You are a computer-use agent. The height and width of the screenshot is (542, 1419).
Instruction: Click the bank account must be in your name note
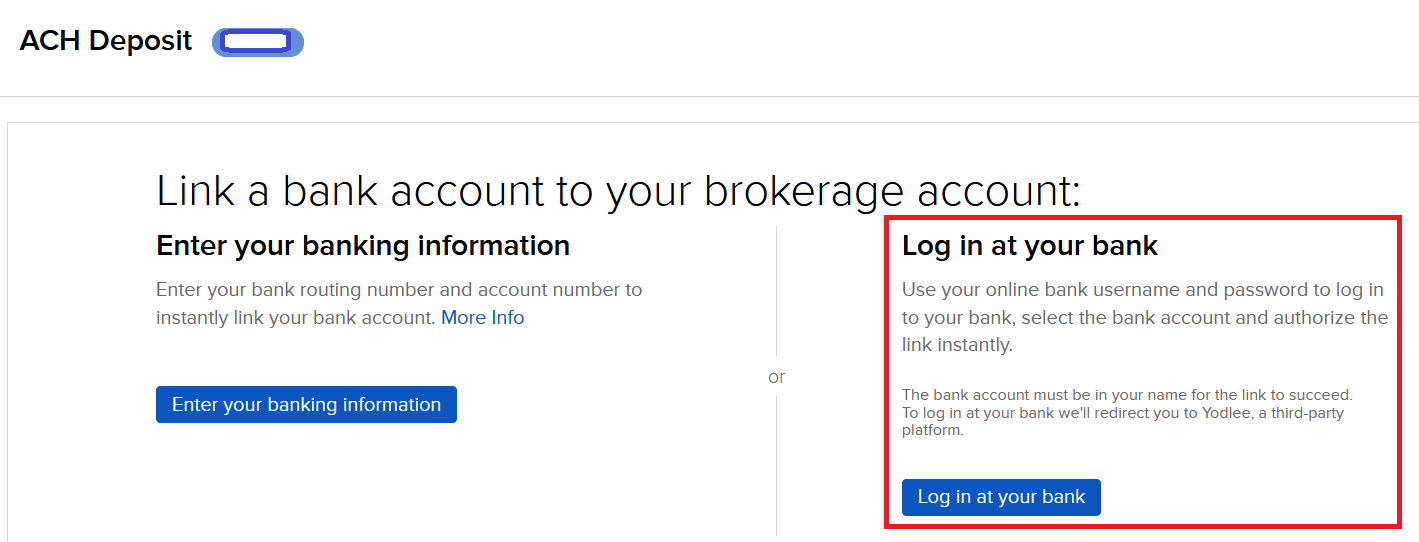tap(1127, 395)
